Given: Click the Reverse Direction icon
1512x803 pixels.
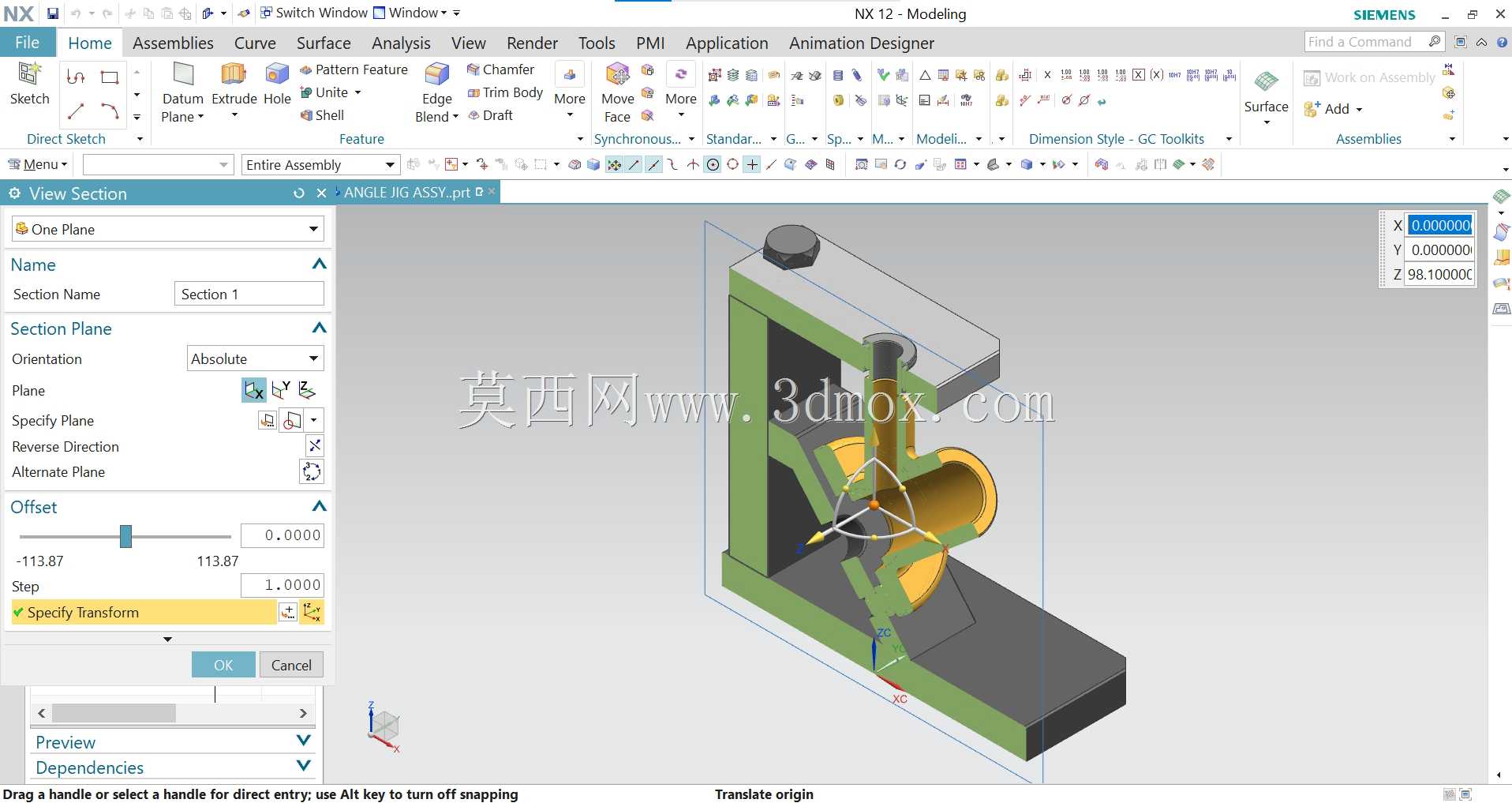Looking at the screenshot, I should click(x=314, y=446).
